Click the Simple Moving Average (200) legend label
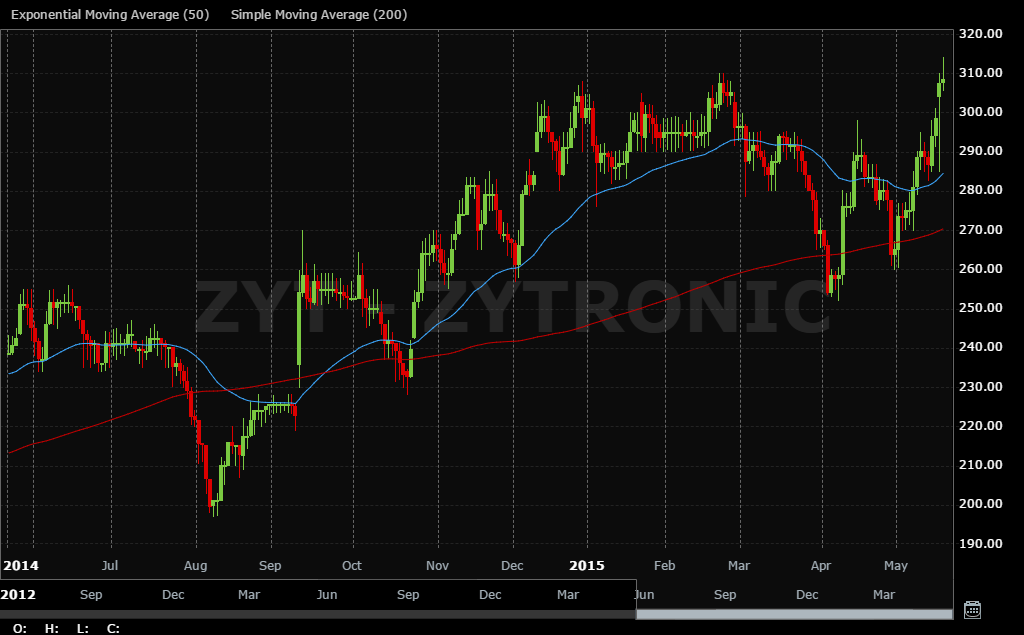 tap(318, 15)
